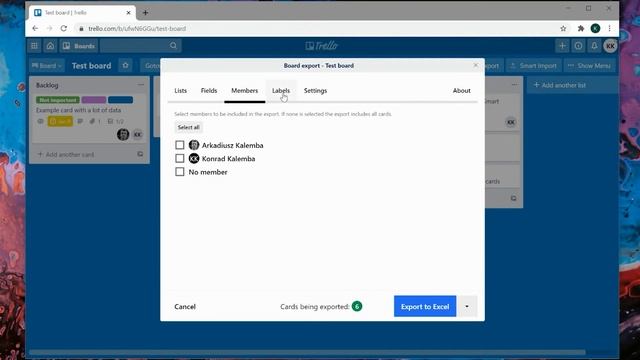This screenshot has width=640, height=360.
Task: Open a new browser tab
Action: [145, 13]
